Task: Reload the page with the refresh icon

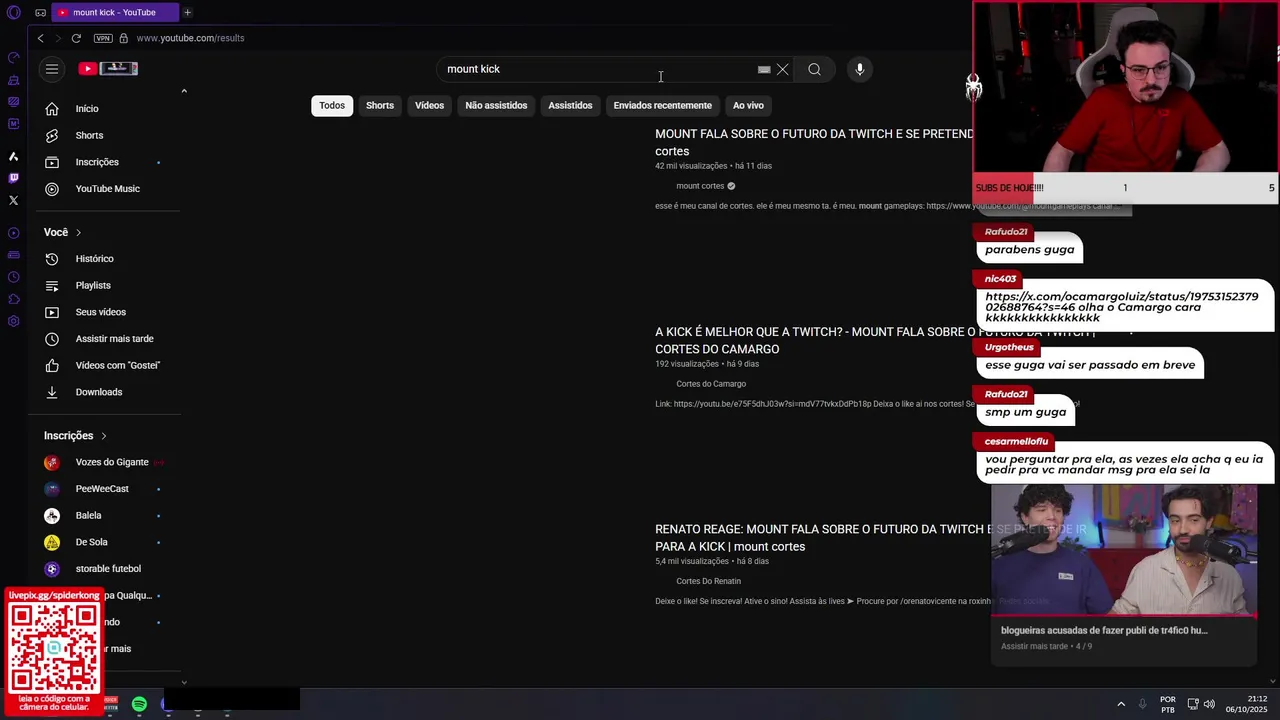Action: (76, 38)
